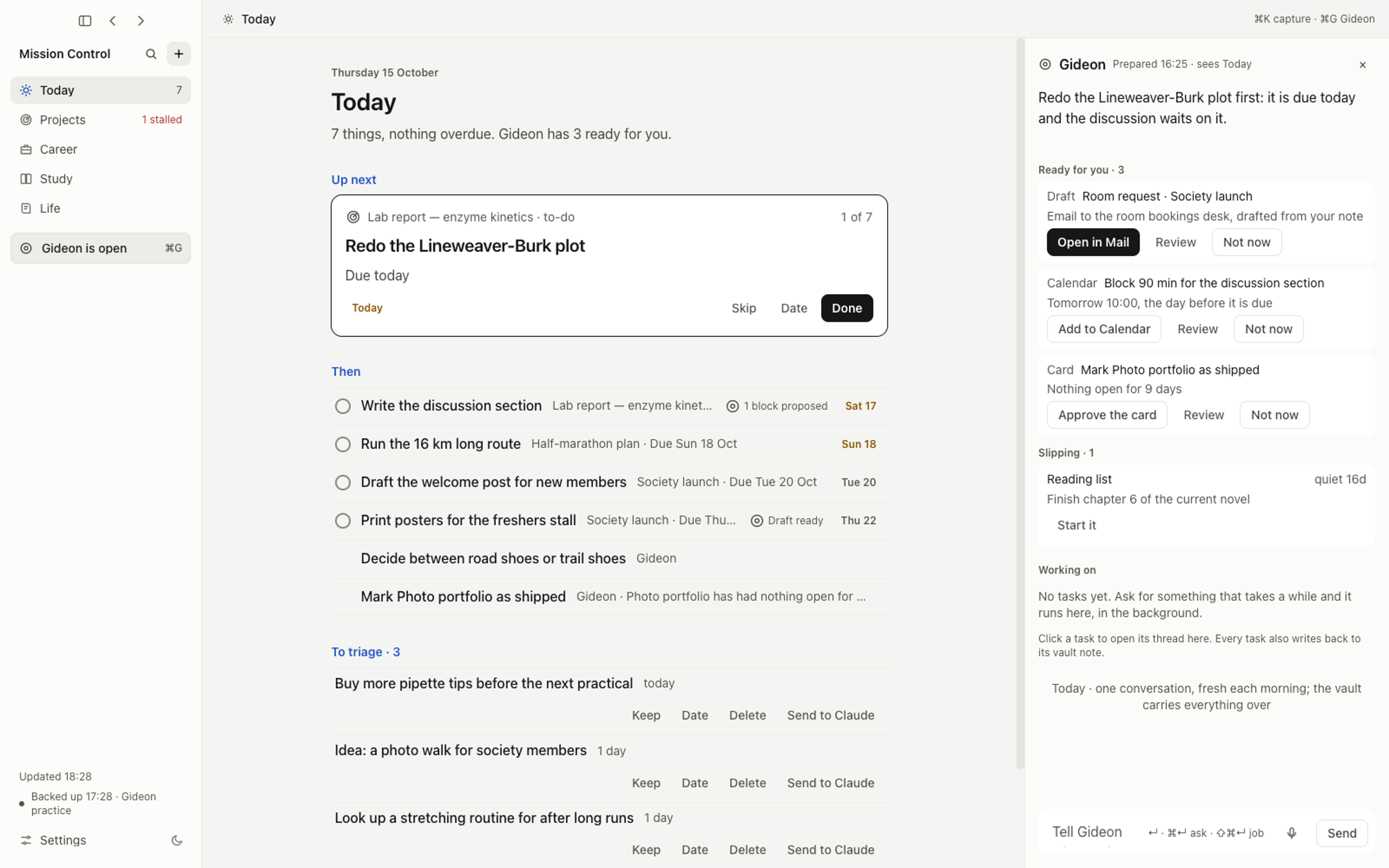Open Decide between road shoes or trail shoes
The image size is (1389, 868).
pyautogui.click(x=609, y=559)
